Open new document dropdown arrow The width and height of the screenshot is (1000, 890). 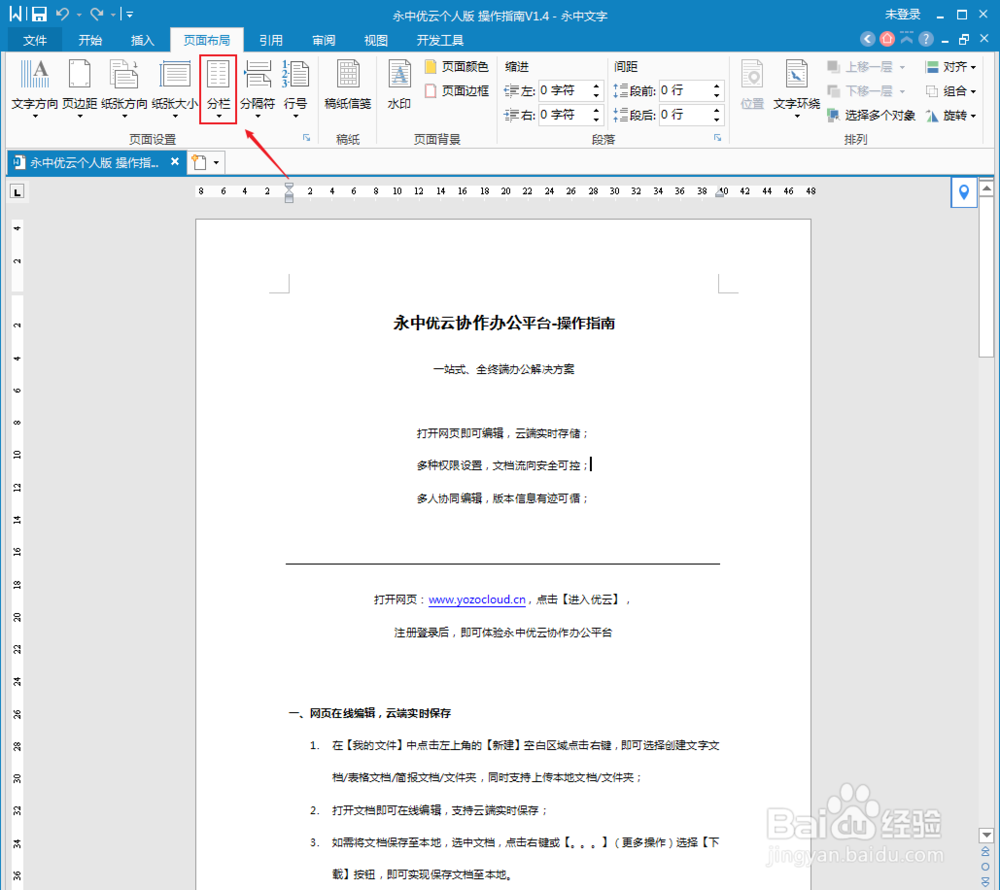(216, 163)
